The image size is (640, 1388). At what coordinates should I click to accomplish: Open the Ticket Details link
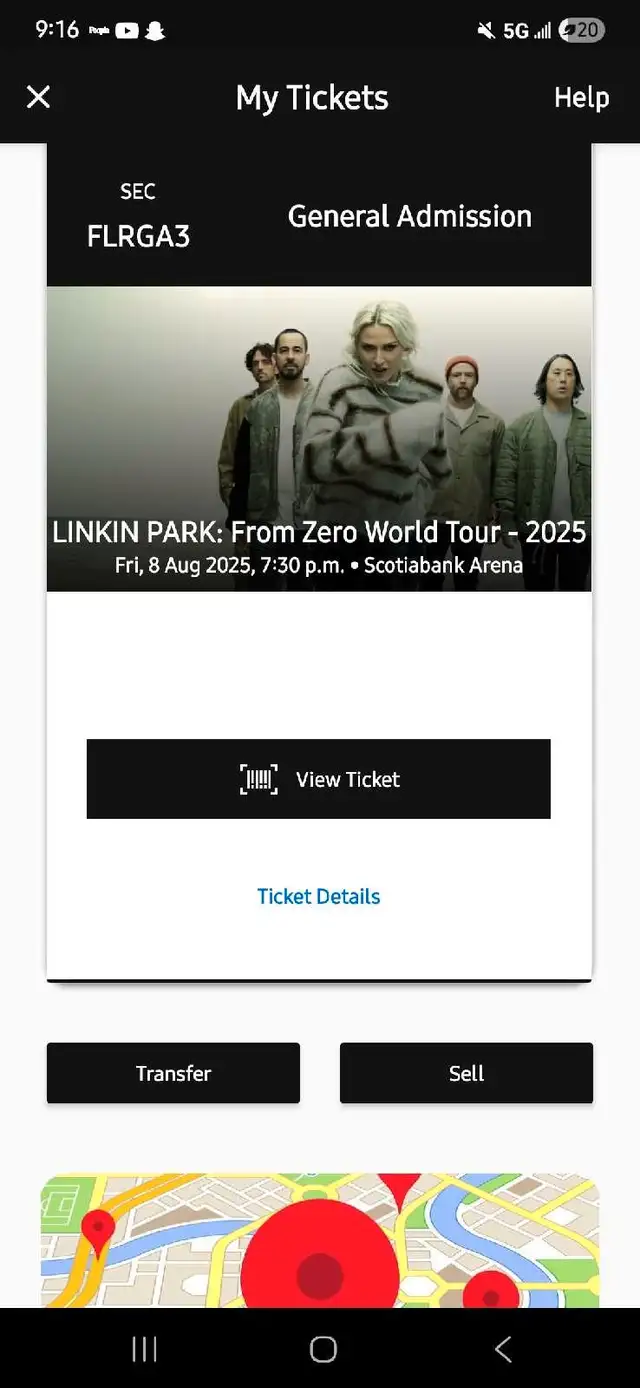pyautogui.click(x=319, y=896)
